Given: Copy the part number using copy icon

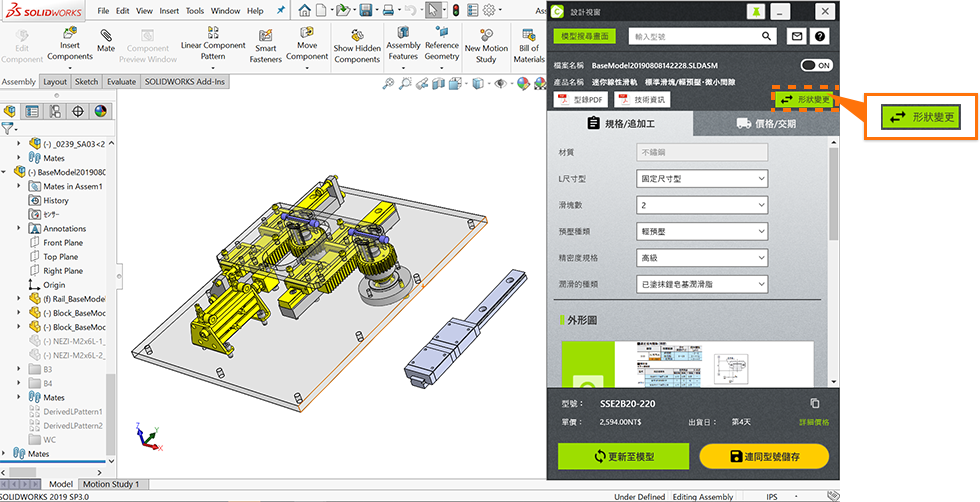Looking at the screenshot, I should coord(815,403).
